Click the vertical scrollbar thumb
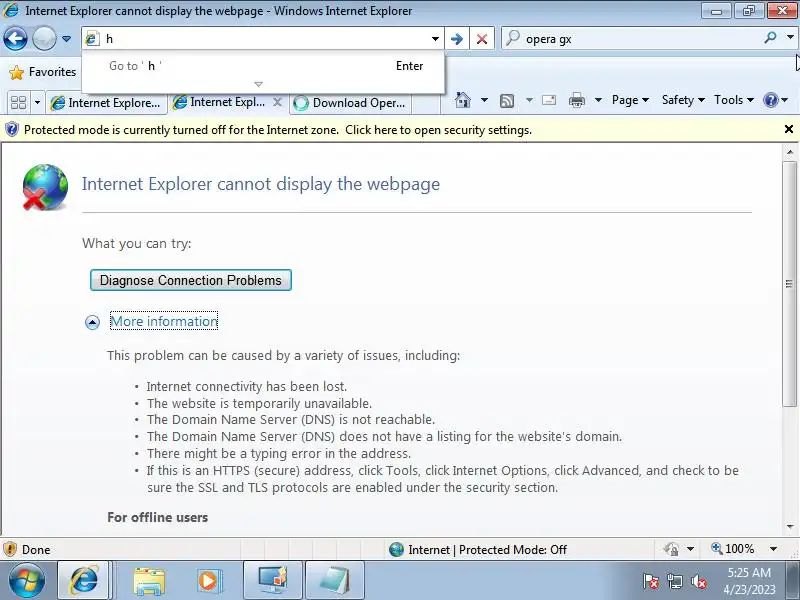The width and height of the screenshot is (800, 600). (789, 284)
